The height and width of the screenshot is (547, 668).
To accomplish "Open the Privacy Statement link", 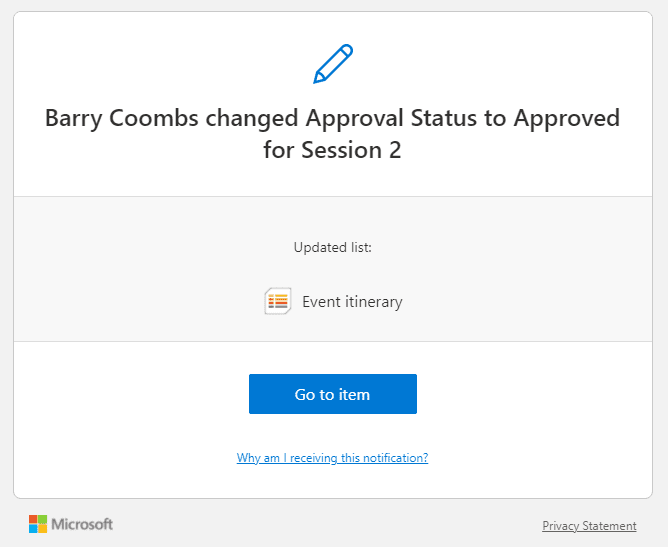I will point(589,526).
